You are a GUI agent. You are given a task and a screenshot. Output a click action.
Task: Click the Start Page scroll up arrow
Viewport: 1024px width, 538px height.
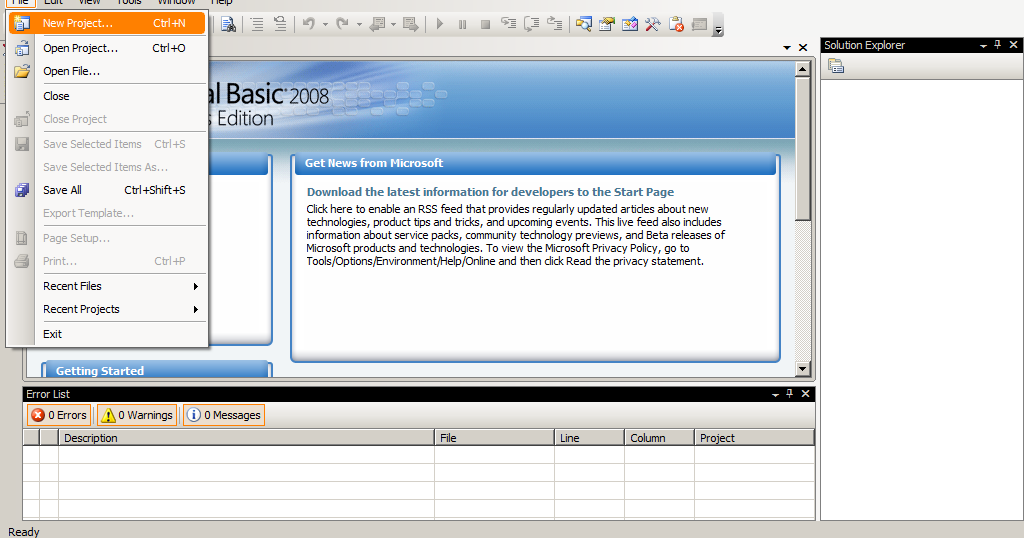pos(803,69)
